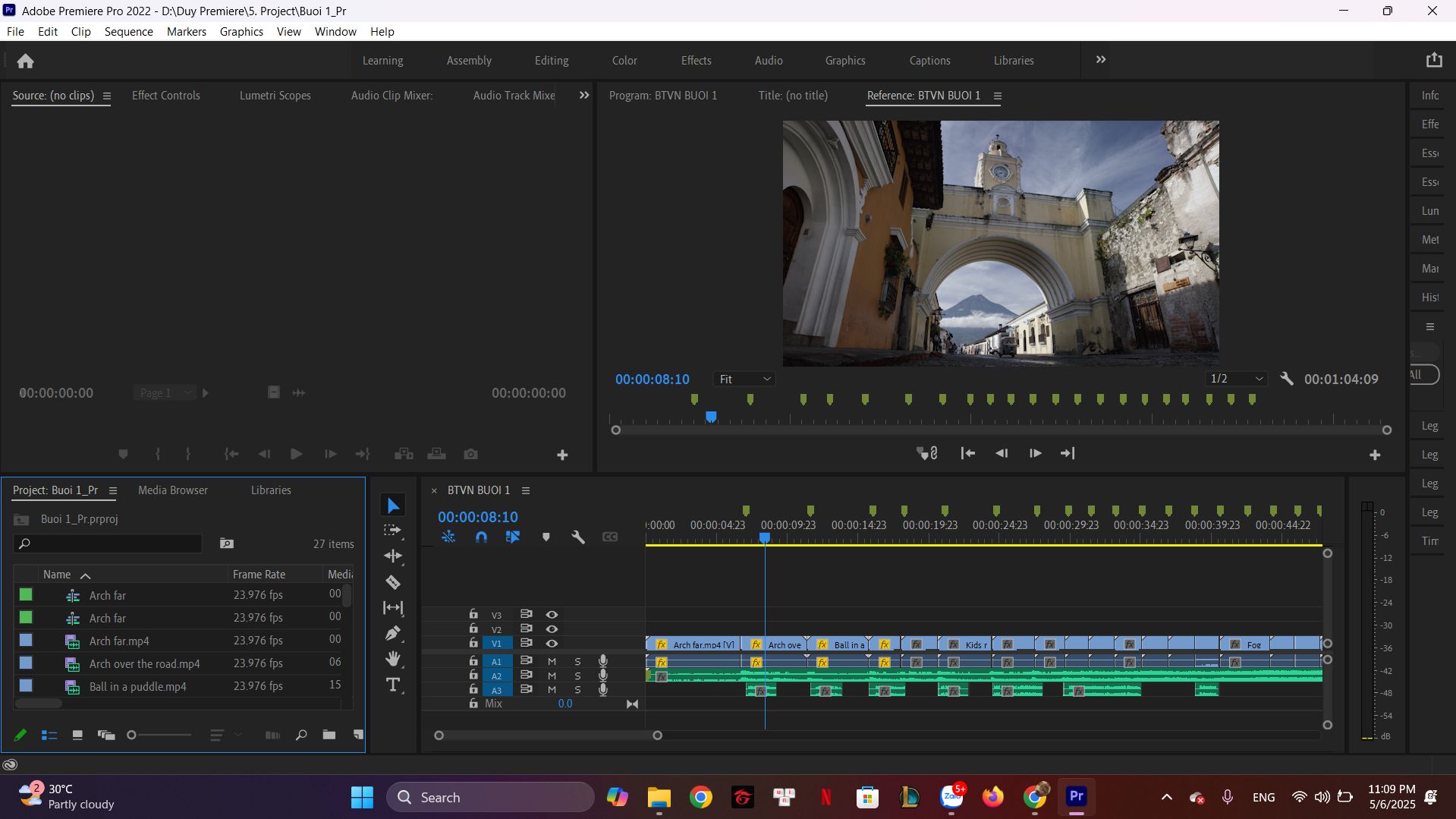Mute audio track A1
Screen dimensions: 1456x819
(552, 661)
